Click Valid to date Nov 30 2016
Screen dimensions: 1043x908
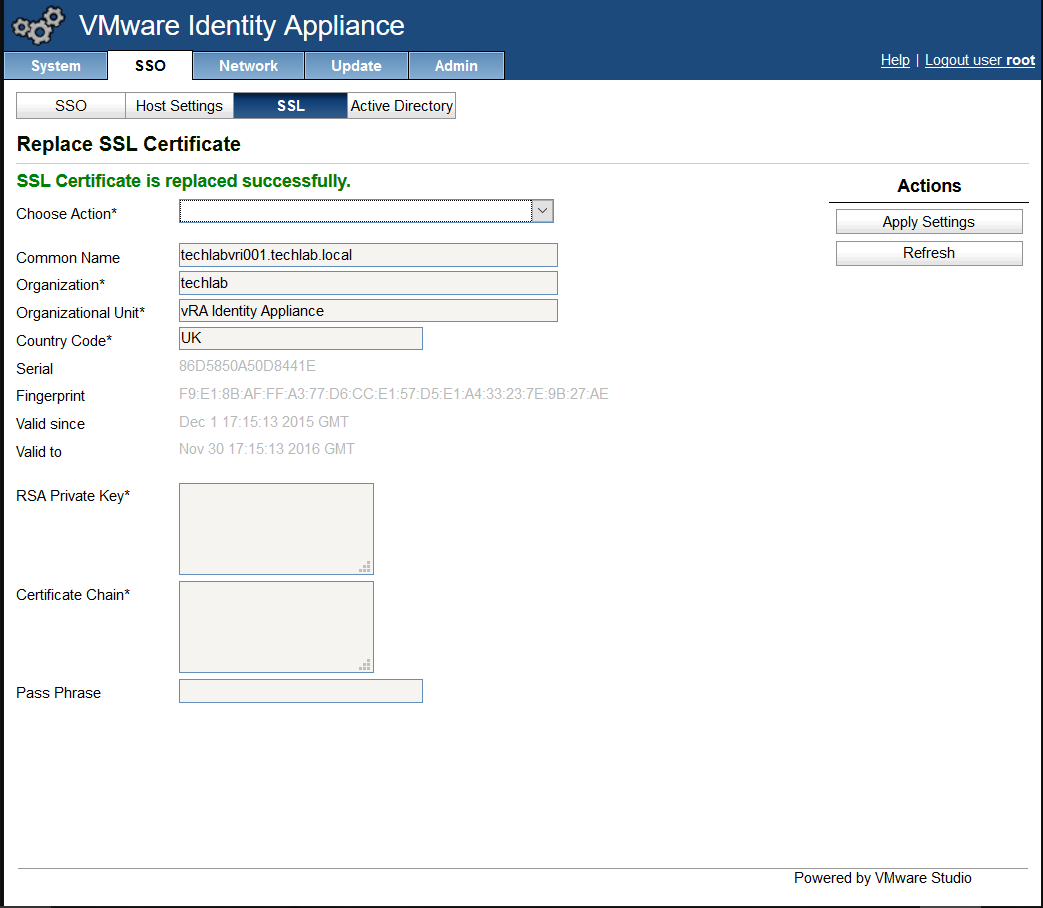pos(266,449)
